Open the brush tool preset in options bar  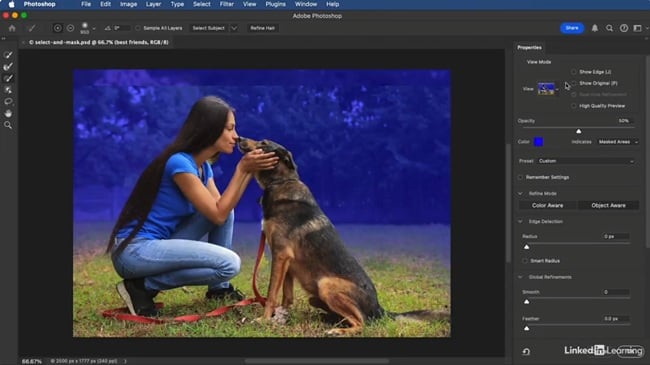click(32, 28)
